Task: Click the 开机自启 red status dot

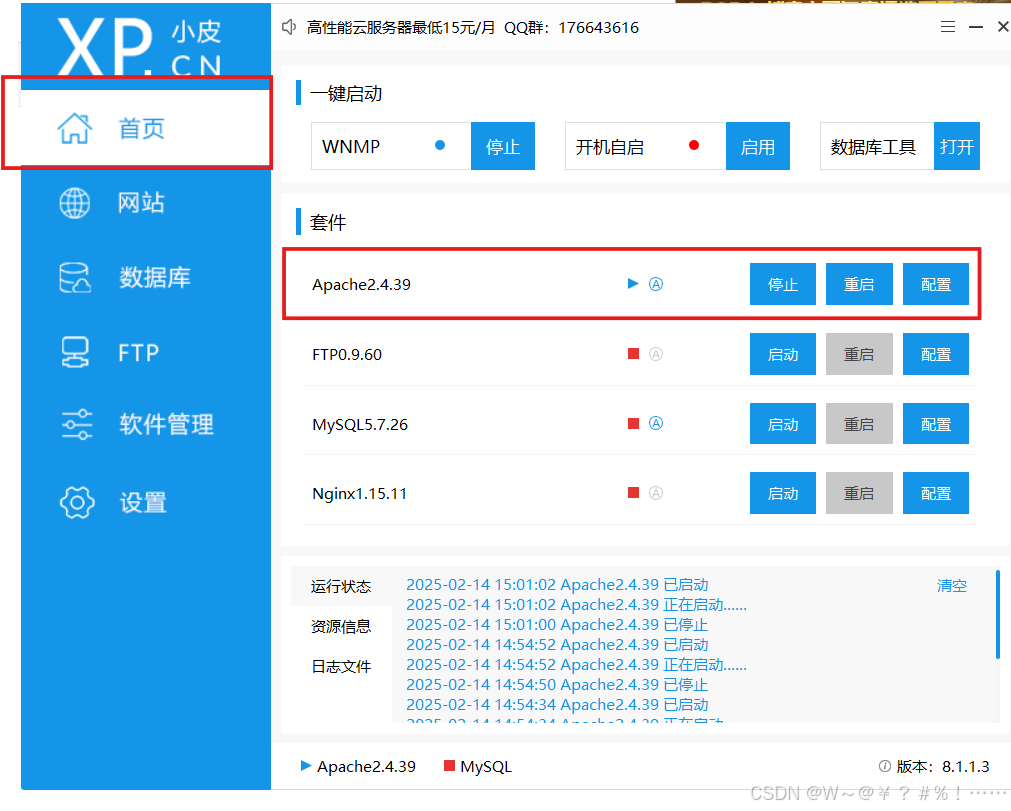Action: coord(694,145)
